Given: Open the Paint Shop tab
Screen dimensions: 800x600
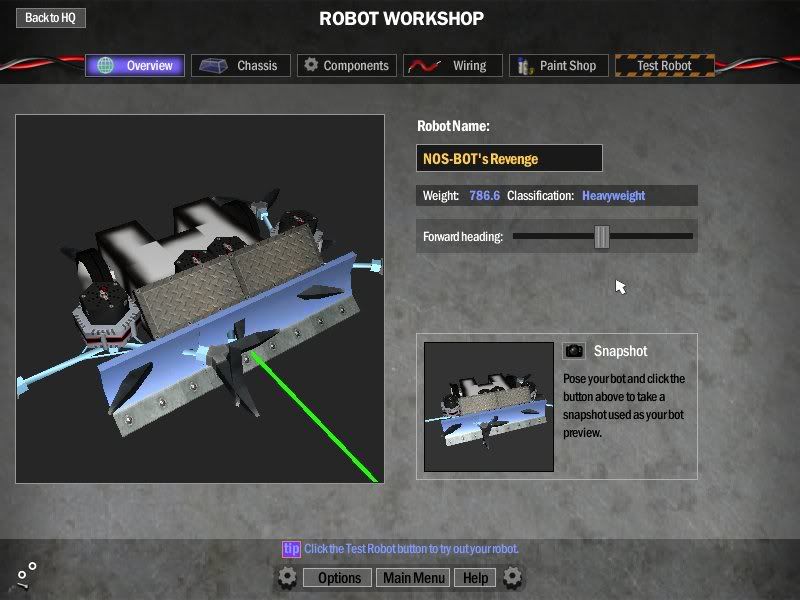Looking at the screenshot, I should (559, 66).
